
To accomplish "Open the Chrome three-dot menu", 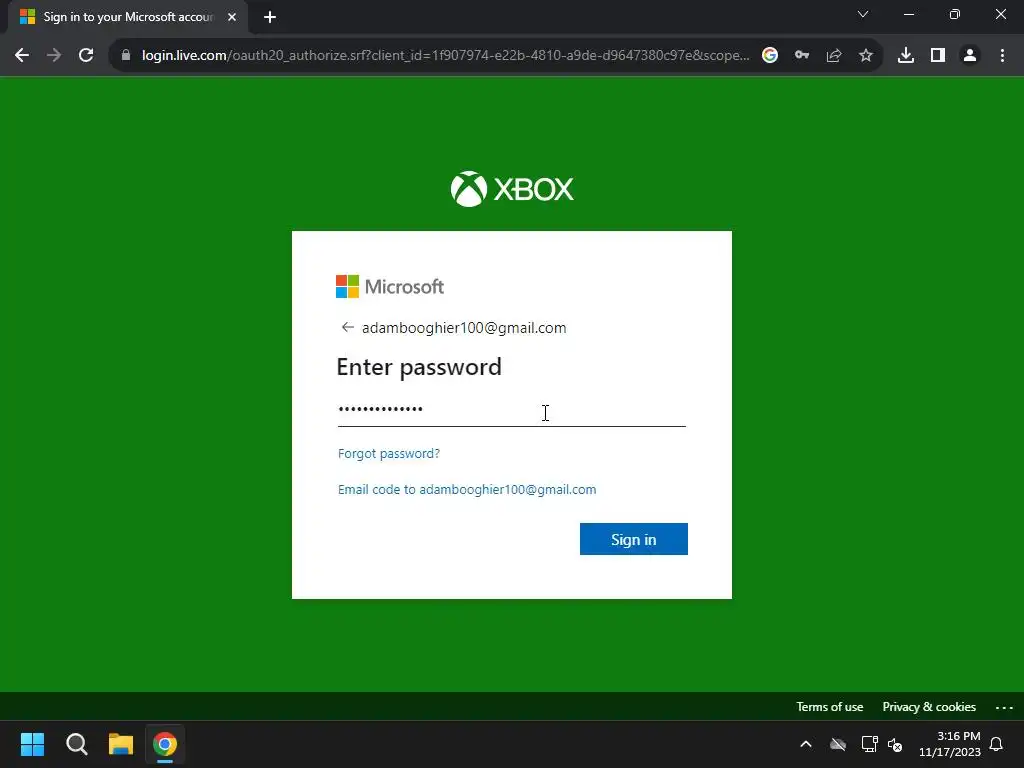I will [1002, 56].
